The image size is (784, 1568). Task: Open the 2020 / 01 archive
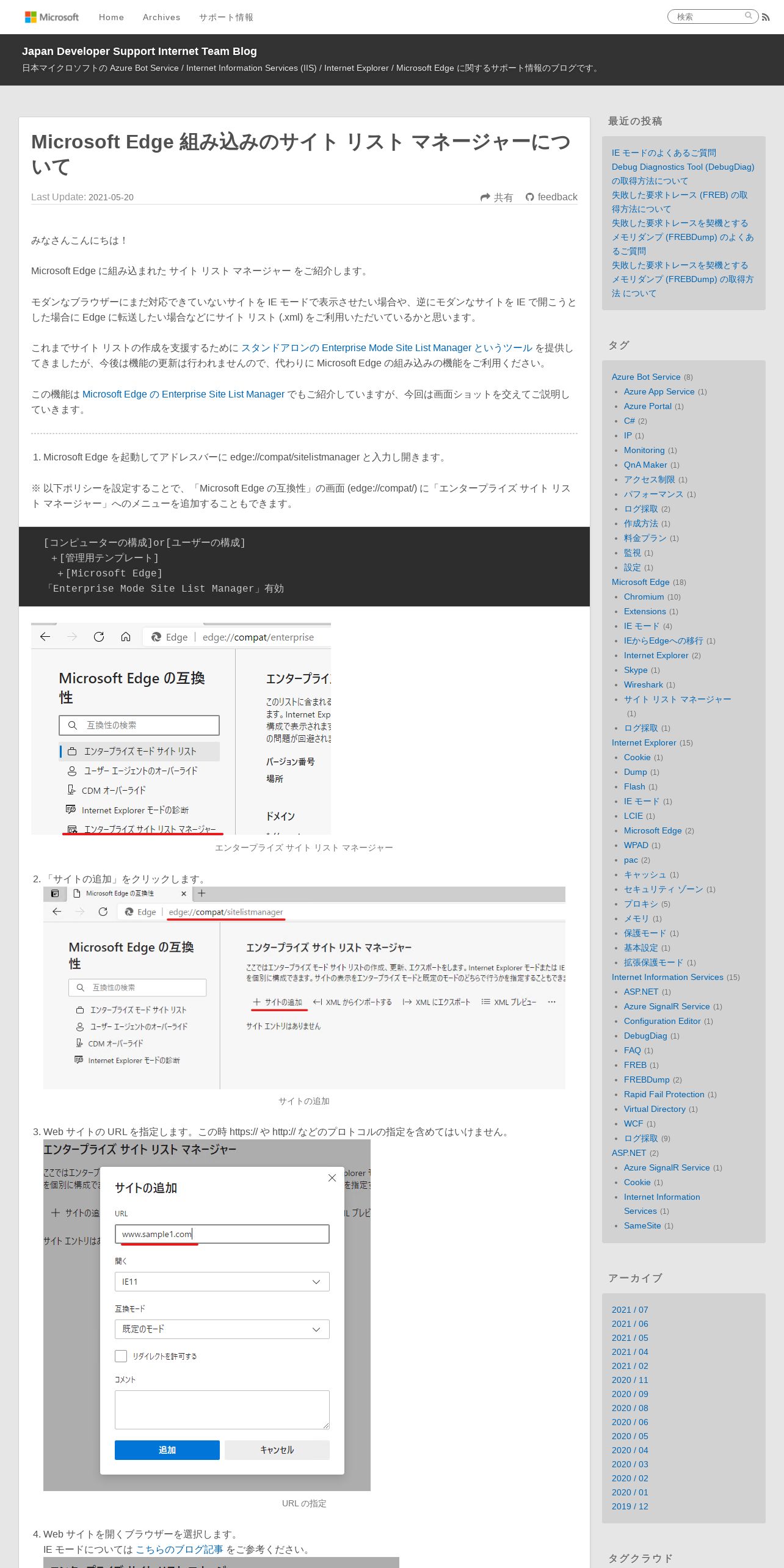(630, 1492)
